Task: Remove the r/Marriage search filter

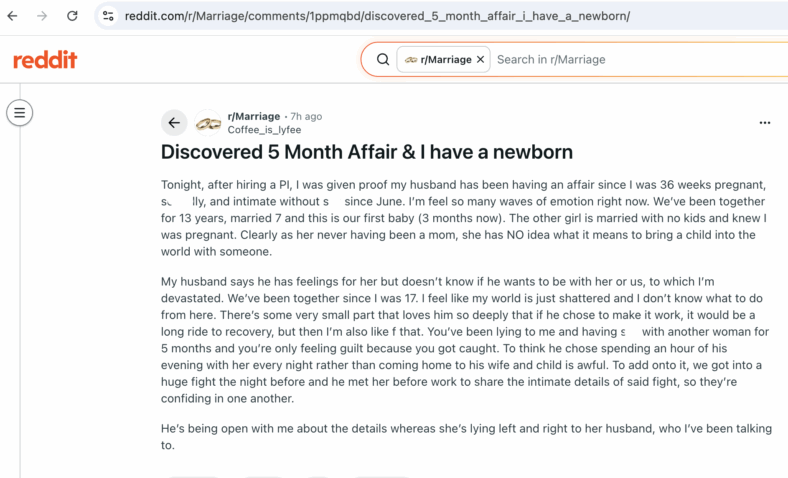Action: point(480,59)
